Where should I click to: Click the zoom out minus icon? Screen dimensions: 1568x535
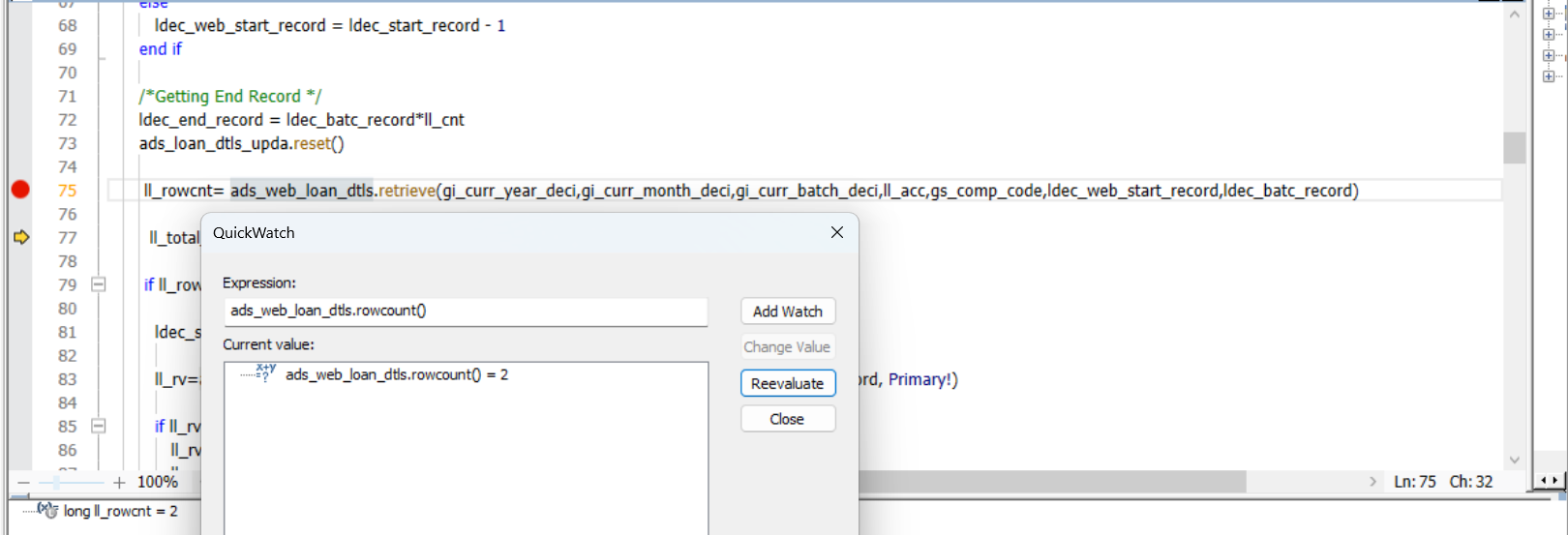click(x=23, y=482)
